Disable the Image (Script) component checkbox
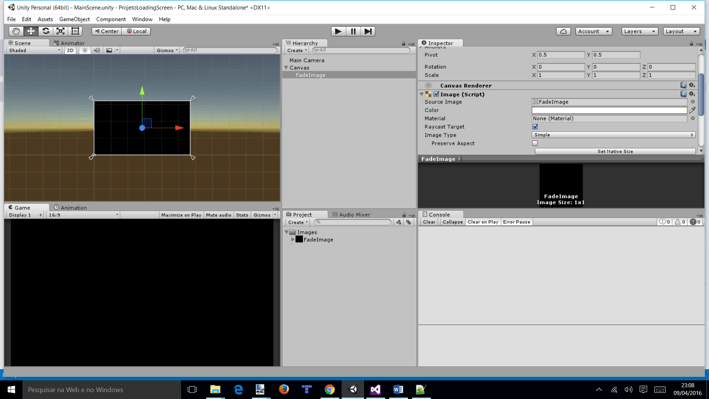Screen dimensions: 709x399 pyautogui.click(x=436, y=94)
